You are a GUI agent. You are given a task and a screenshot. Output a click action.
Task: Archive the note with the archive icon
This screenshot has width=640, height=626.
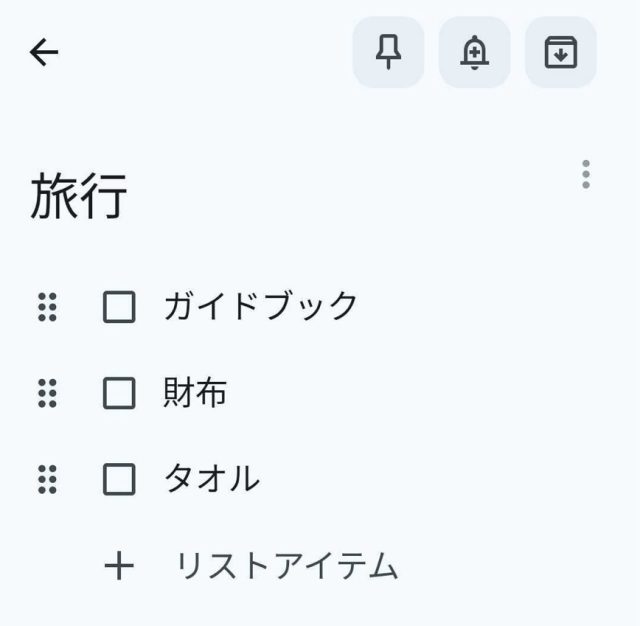[x=561, y=52]
